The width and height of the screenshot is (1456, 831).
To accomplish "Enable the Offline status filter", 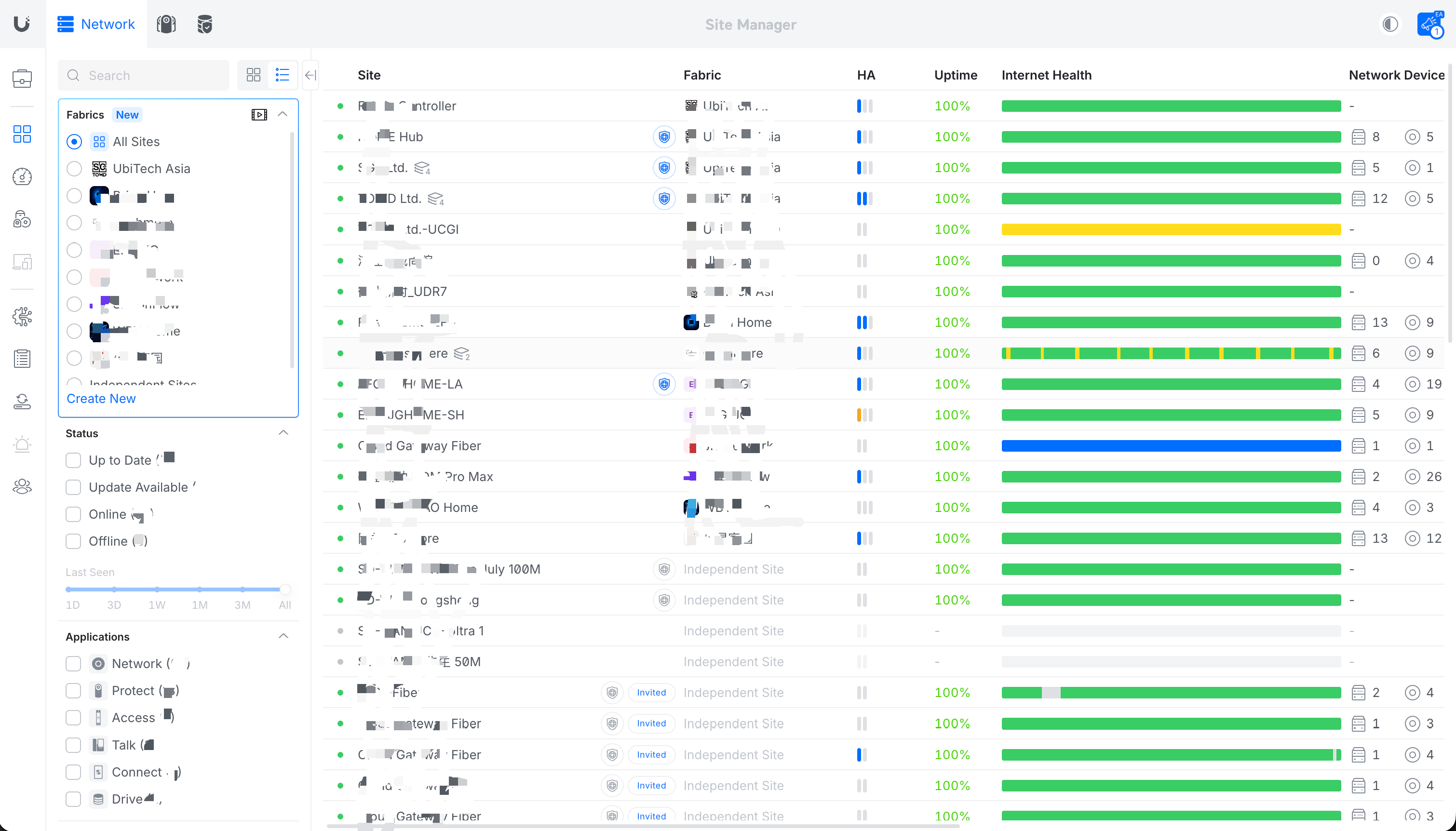I will (x=73, y=541).
